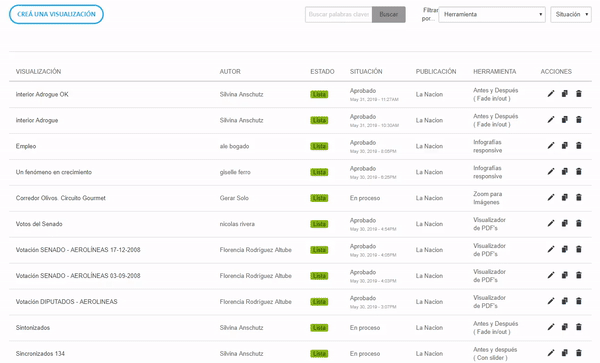This screenshot has width=600, height=363.
Task: Duplicate the 'Empleo' visualization
Action: click(x=564, y=146)
